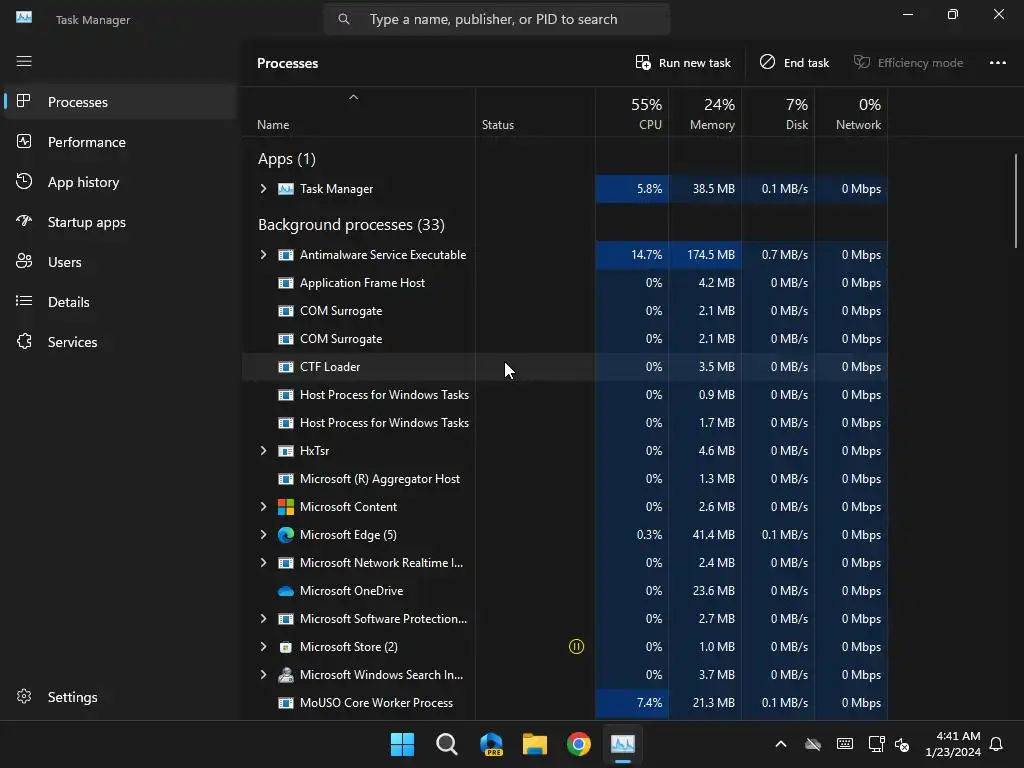Open the clock showing 4:41 AM
Viewport: 1024px width, 768px height.
pos(953,744)
